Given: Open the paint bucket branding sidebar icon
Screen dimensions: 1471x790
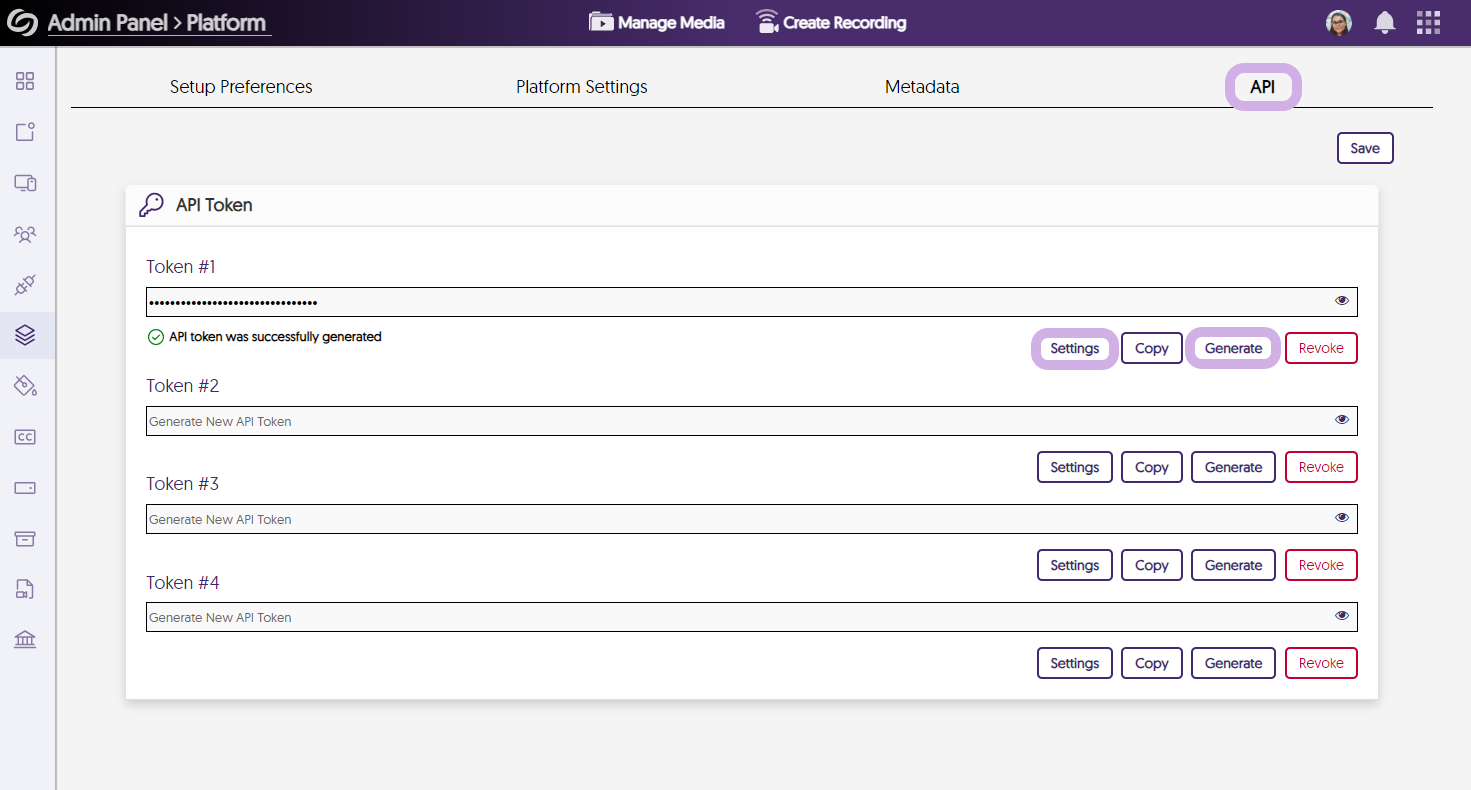Looking at the screenshot, I should [x=25, y=386].
